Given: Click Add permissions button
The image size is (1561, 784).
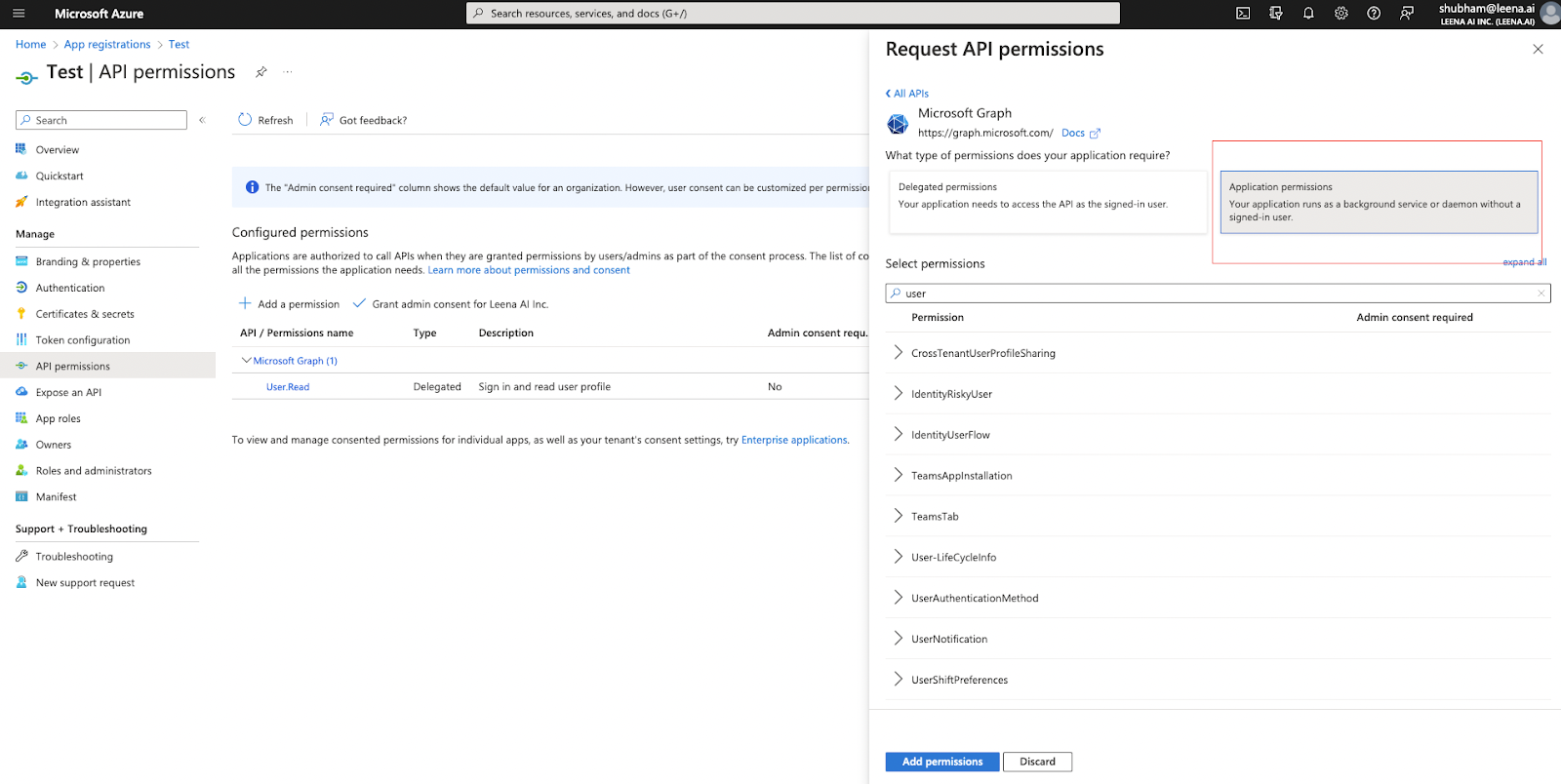Looking at the screenshot, I should click(942, 762).
